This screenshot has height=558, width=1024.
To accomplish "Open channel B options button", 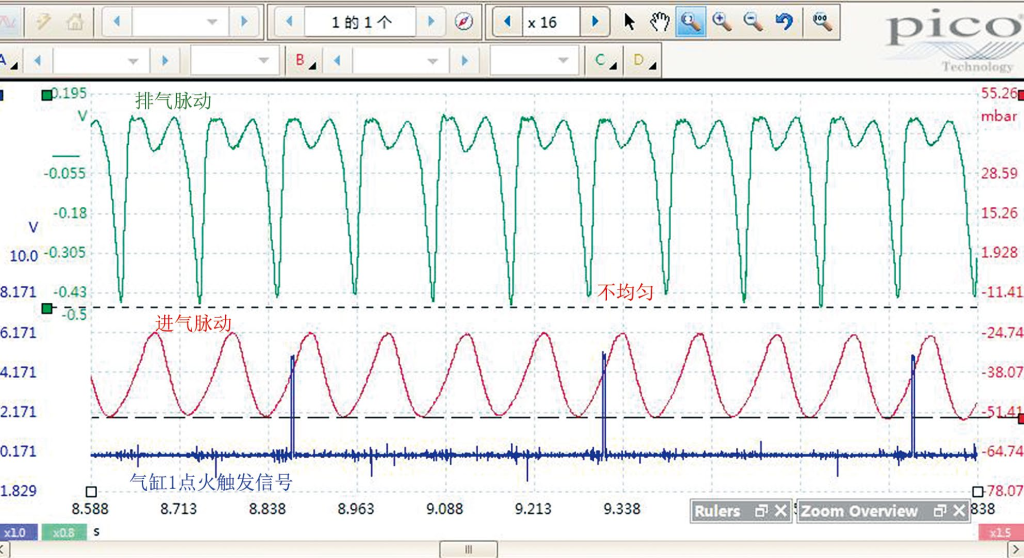I will pos(304,61).
